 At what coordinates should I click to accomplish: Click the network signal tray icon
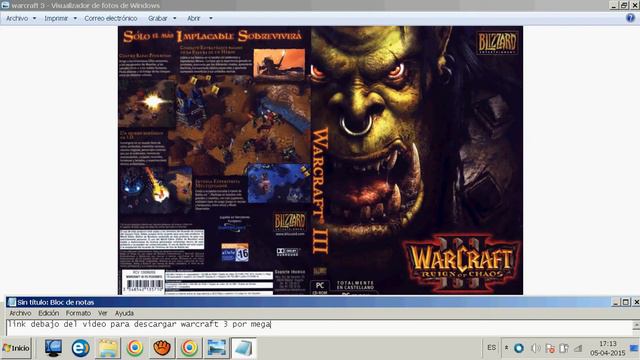pyautogui.click(x=578, y=348)
